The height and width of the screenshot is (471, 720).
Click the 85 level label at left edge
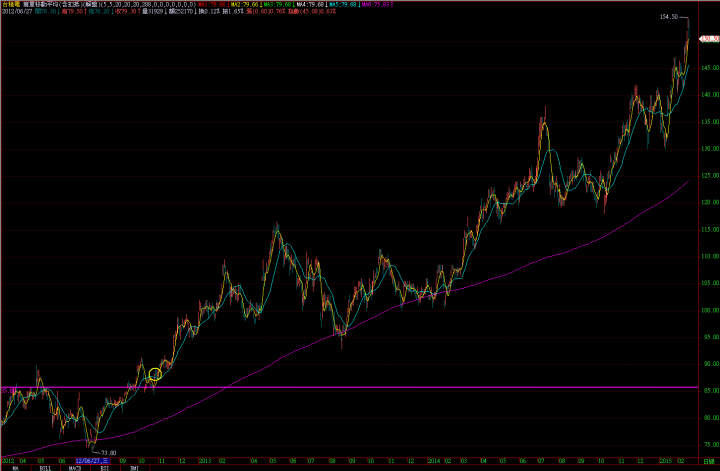tap(7, 391)
